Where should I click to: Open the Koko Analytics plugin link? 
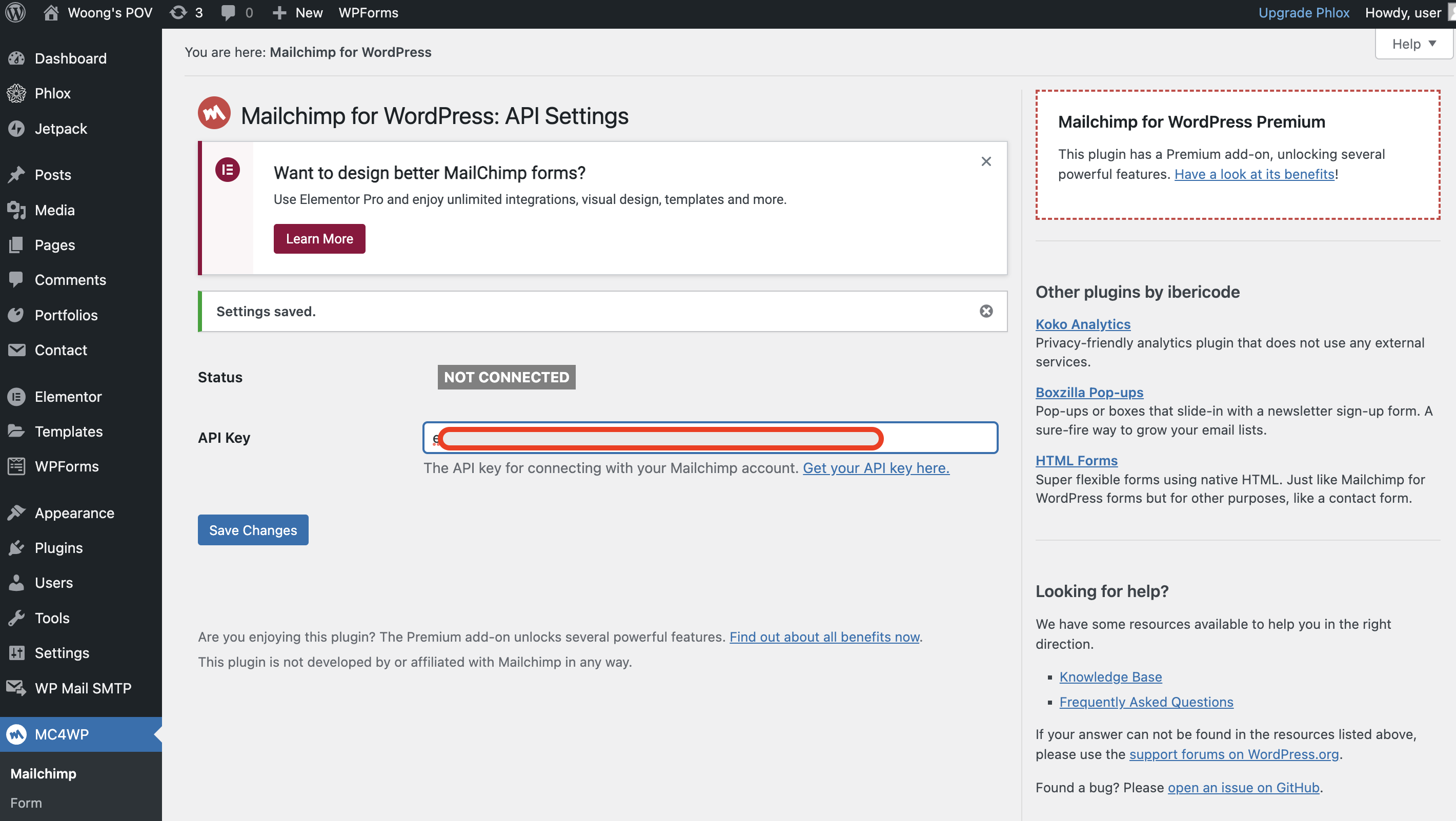1082,324
